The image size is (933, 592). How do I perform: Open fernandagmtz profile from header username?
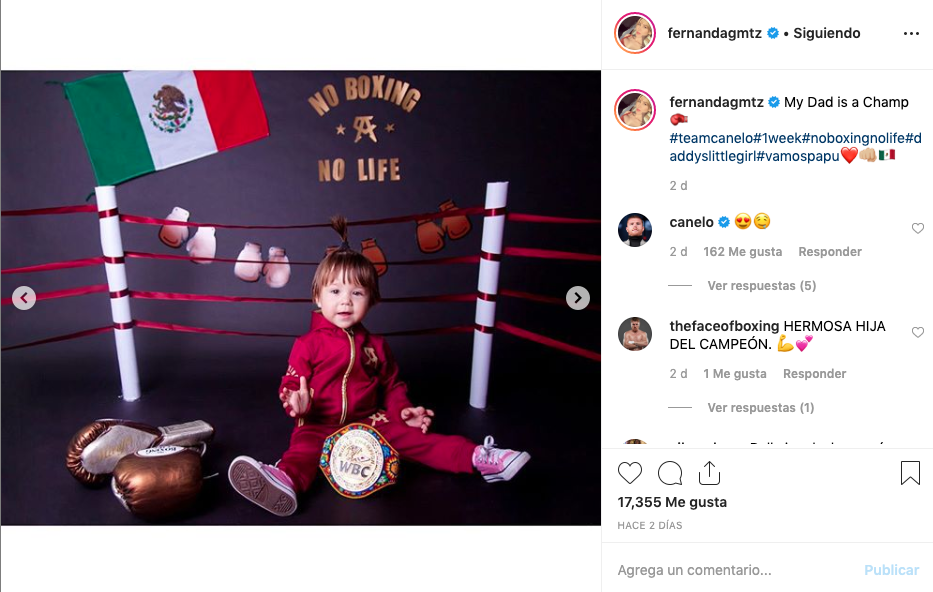pos(714,33)
